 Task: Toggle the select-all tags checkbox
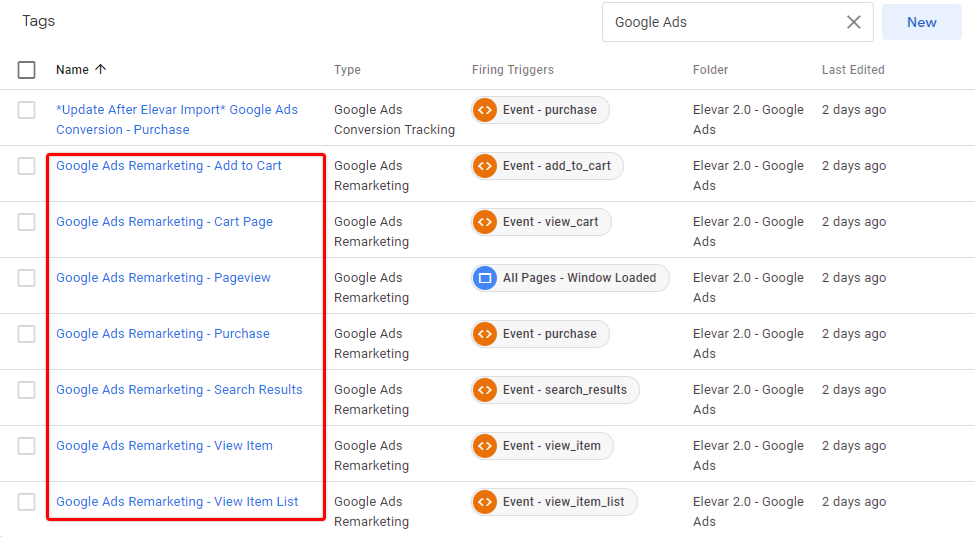pos(27,70)
